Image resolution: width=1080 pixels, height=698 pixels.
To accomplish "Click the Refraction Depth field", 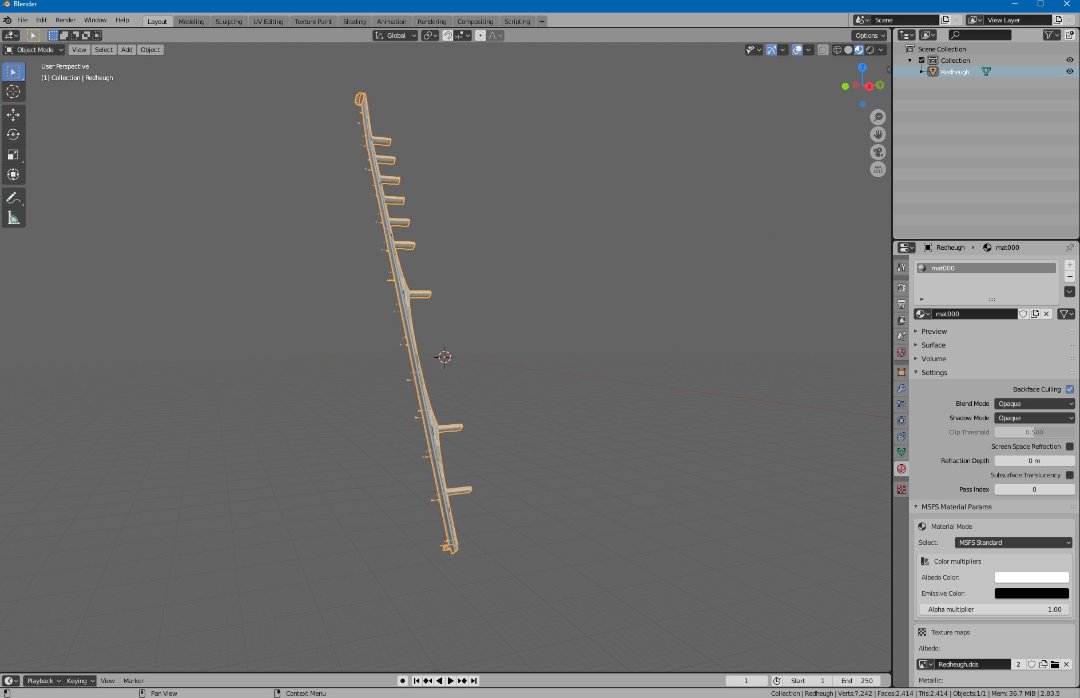I will coord(1035,461).
